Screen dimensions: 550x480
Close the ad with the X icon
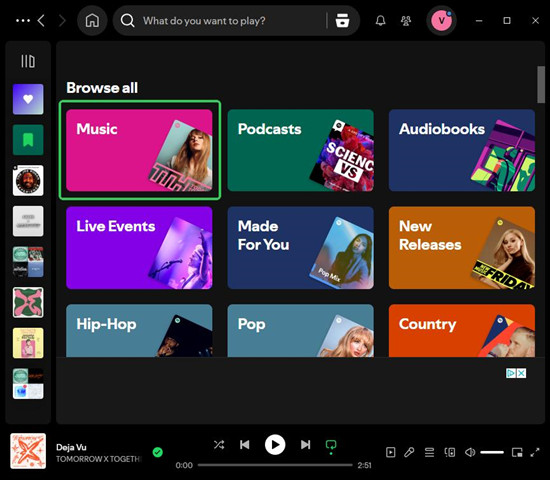(522, 373)
